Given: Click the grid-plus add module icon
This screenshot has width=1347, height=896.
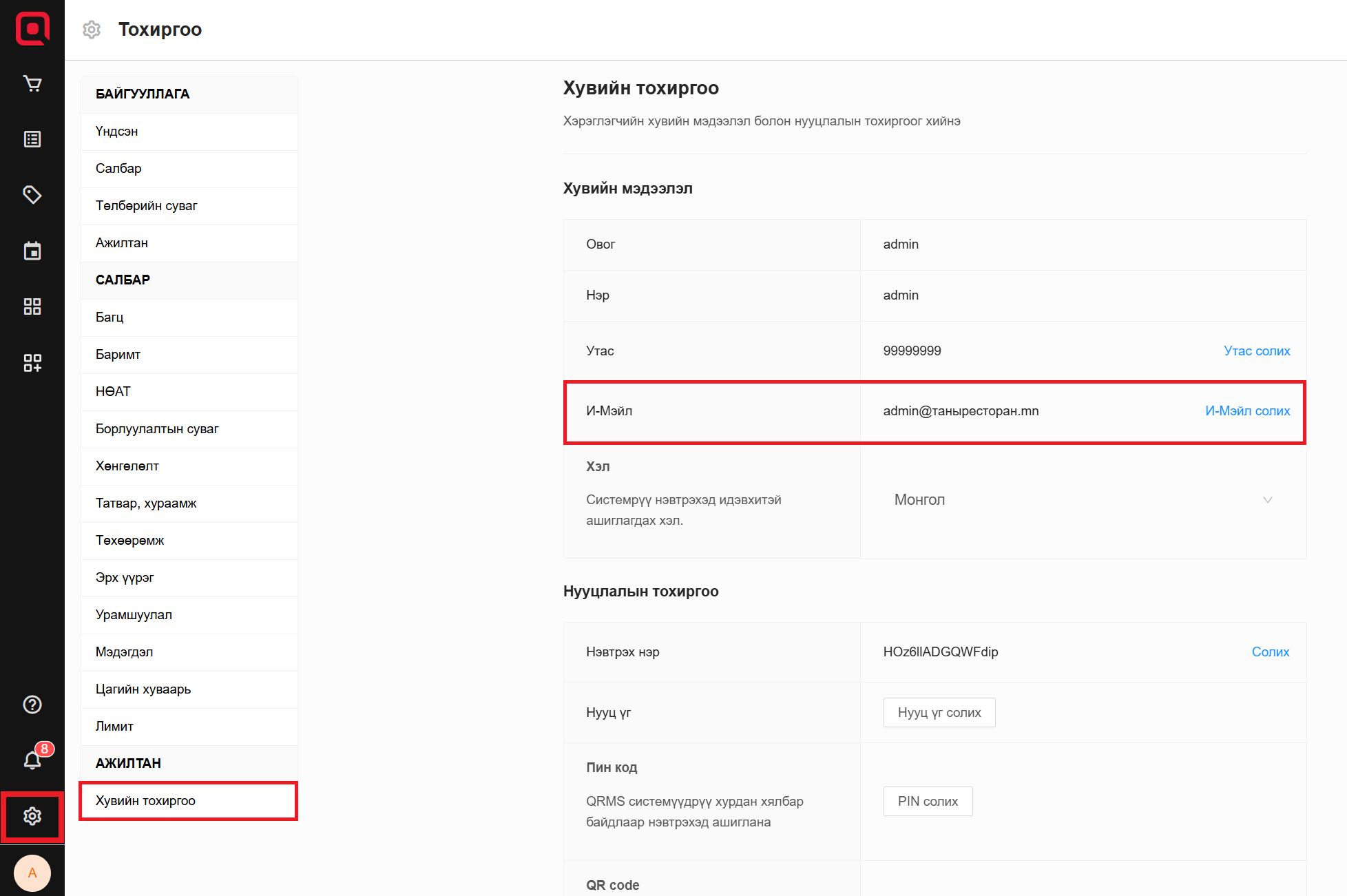Looking at the screenshot, I should click(x=32, y=362).
